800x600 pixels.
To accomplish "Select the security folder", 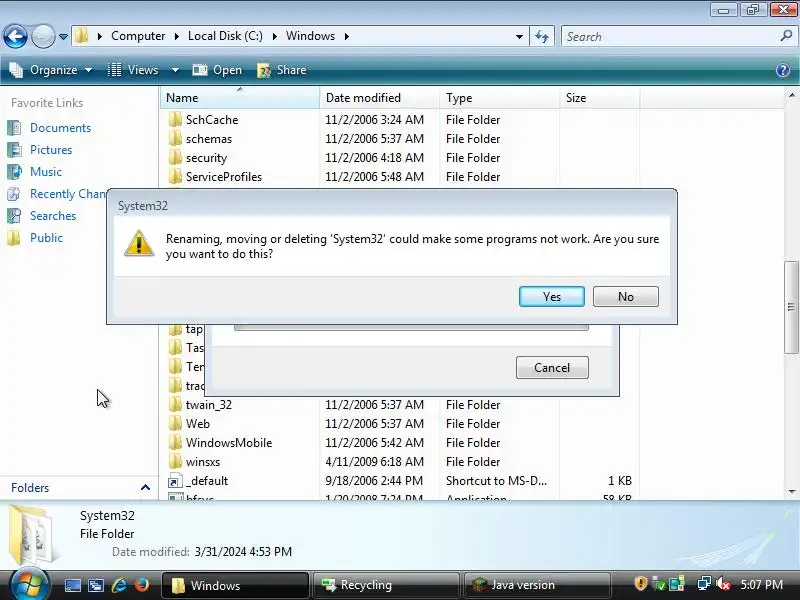I will point(206,158).
